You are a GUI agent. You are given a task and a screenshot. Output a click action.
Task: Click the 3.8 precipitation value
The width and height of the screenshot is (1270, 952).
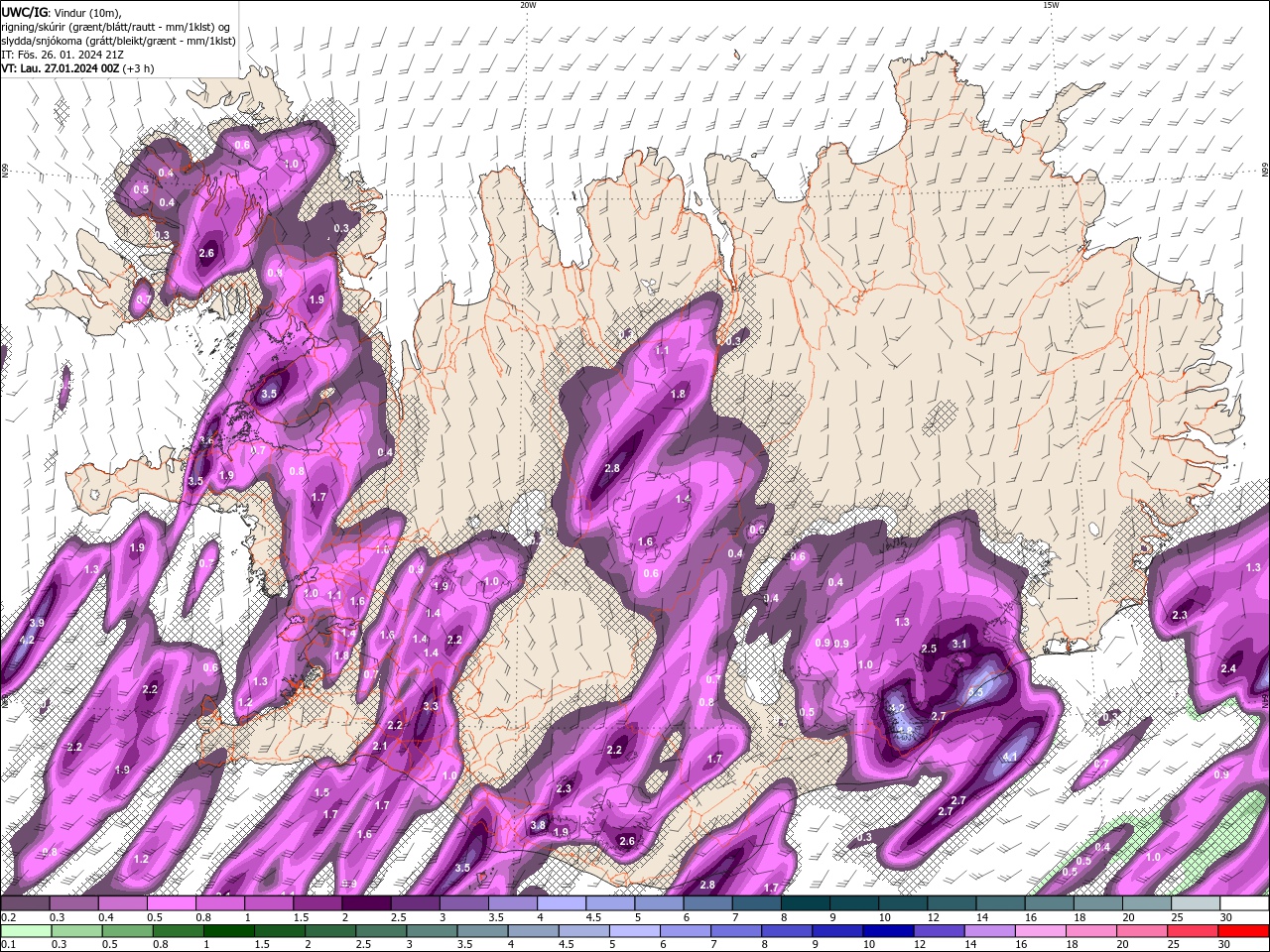(538, 825)
